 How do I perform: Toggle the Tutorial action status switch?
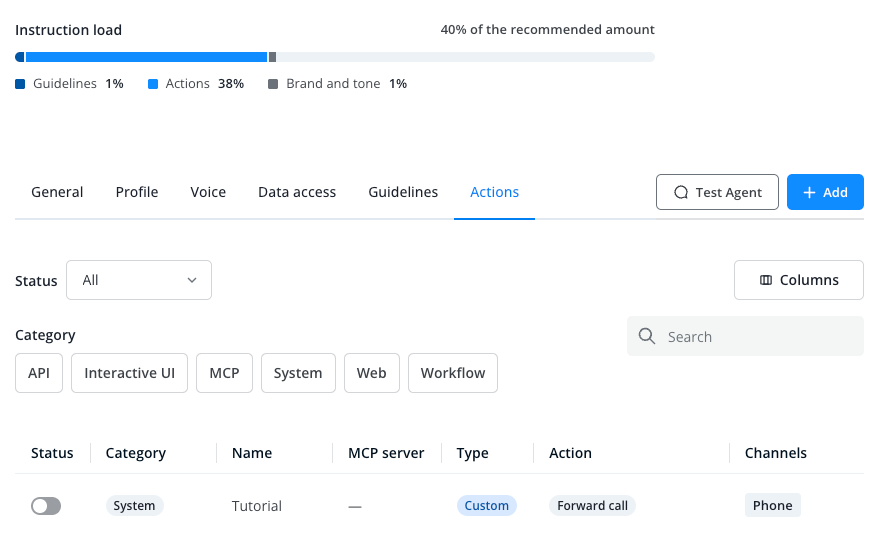click(46, 505)
